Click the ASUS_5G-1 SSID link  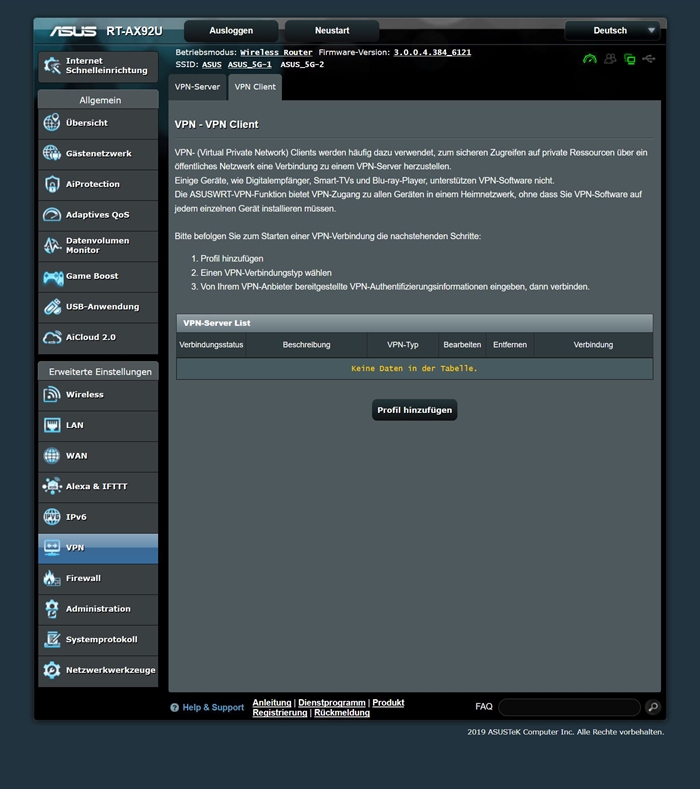tap(250, 64)
